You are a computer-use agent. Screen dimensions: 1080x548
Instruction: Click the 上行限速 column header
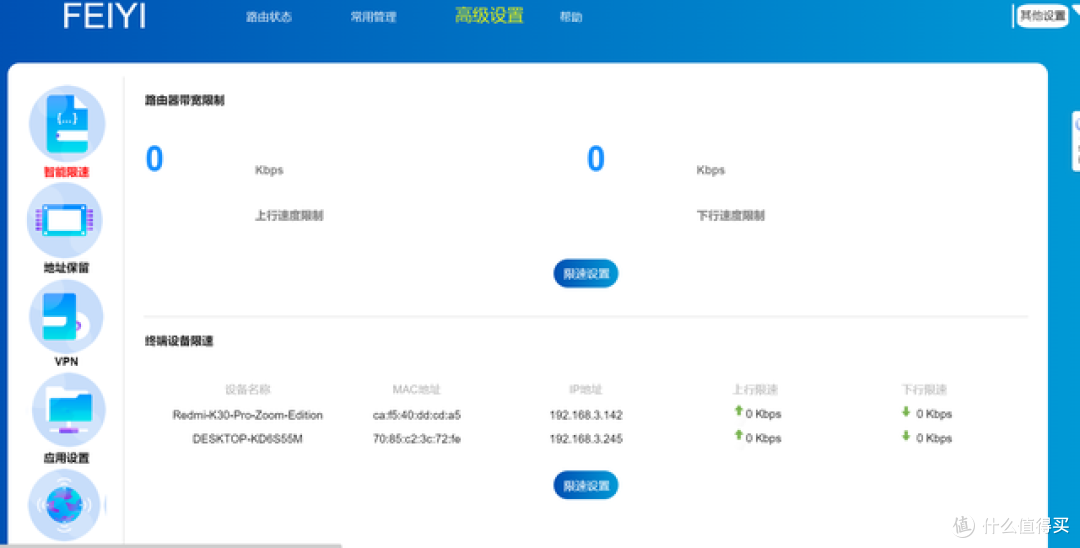756,390
